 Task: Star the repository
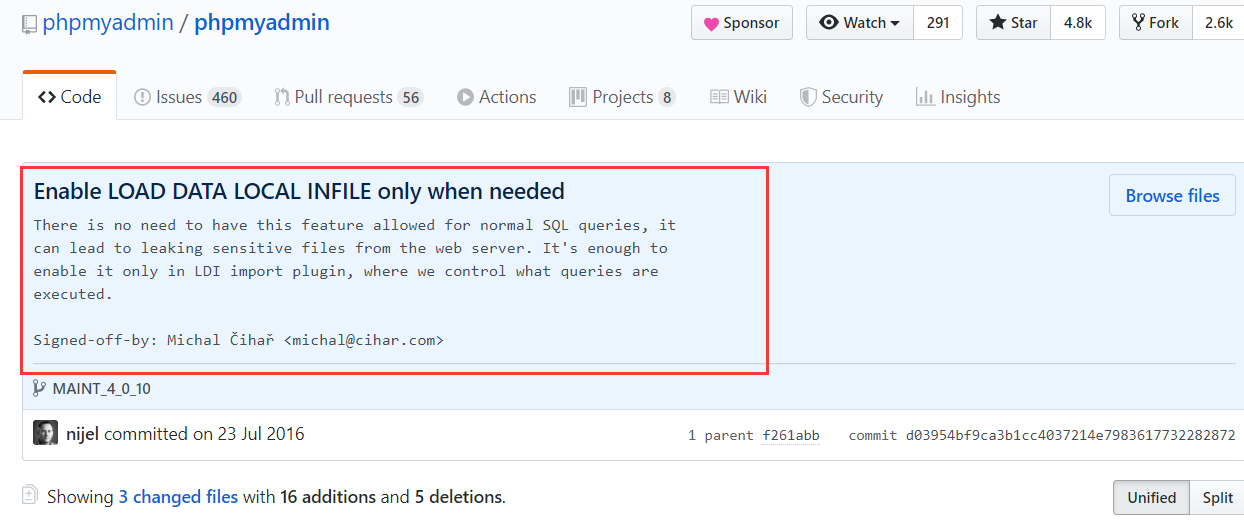(x=1013, y=23)
